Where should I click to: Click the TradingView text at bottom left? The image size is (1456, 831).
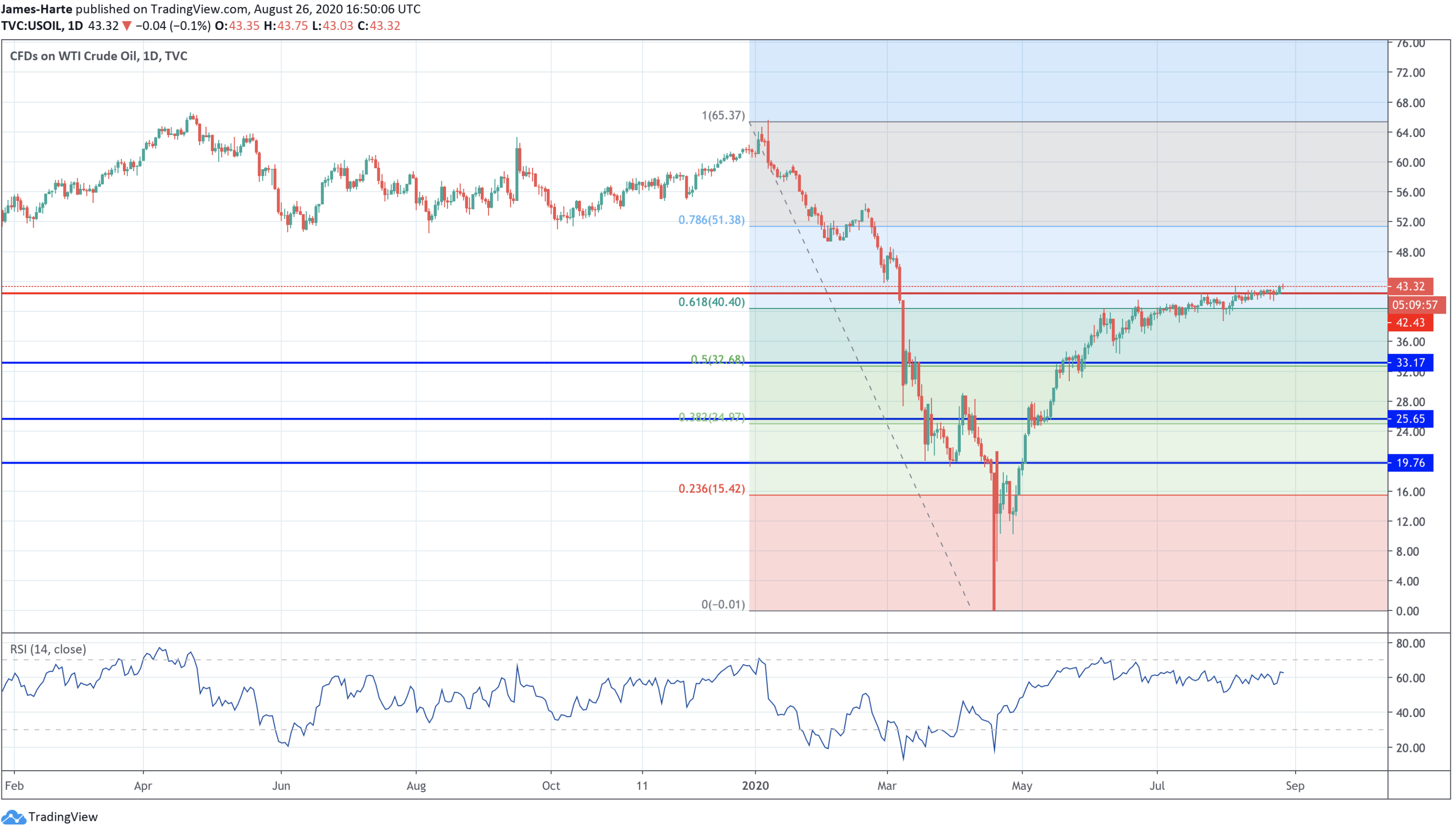(x=63, y=817)
